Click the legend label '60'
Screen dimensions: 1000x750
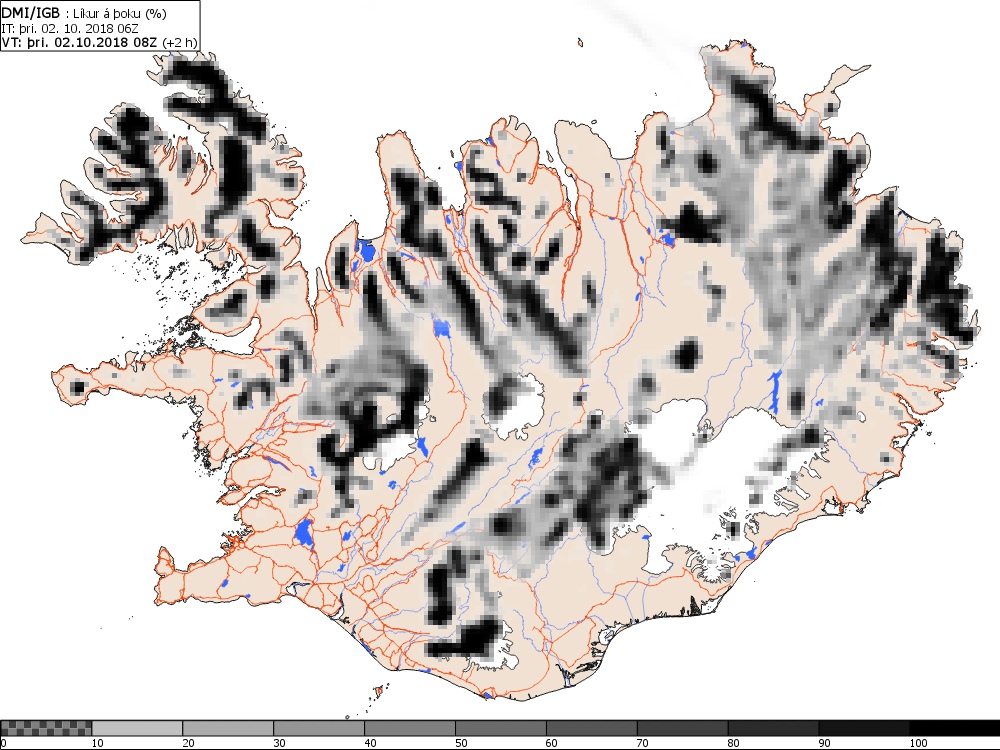pos(552,743)
